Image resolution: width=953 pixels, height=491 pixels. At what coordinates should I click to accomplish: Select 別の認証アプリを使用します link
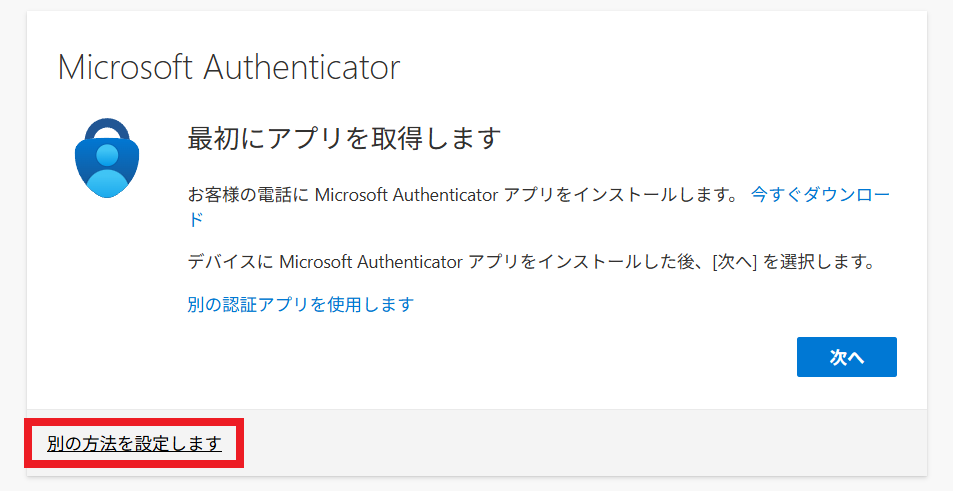click(301, 304)
